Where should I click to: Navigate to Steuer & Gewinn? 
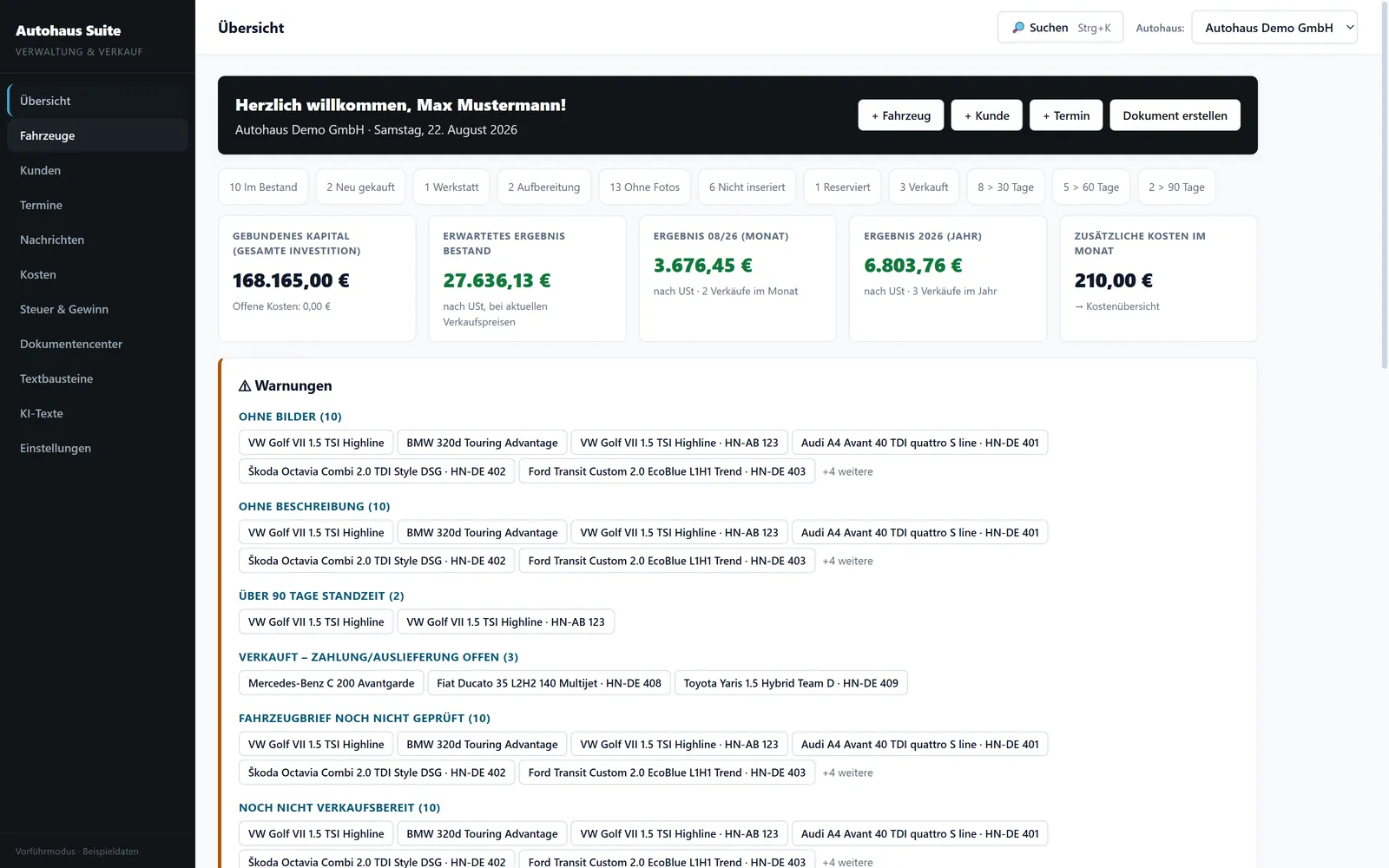tap(97, 309)
